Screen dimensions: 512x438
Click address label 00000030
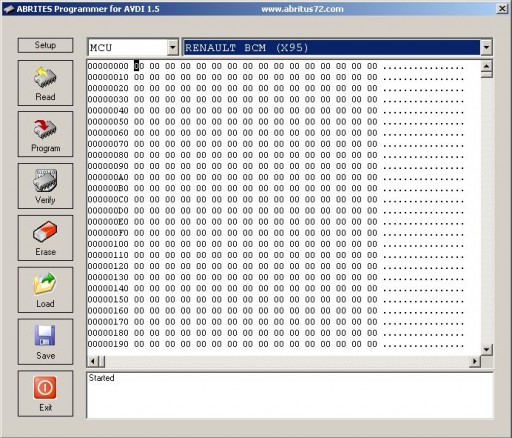pyautogui.click(x=108, y=99)
